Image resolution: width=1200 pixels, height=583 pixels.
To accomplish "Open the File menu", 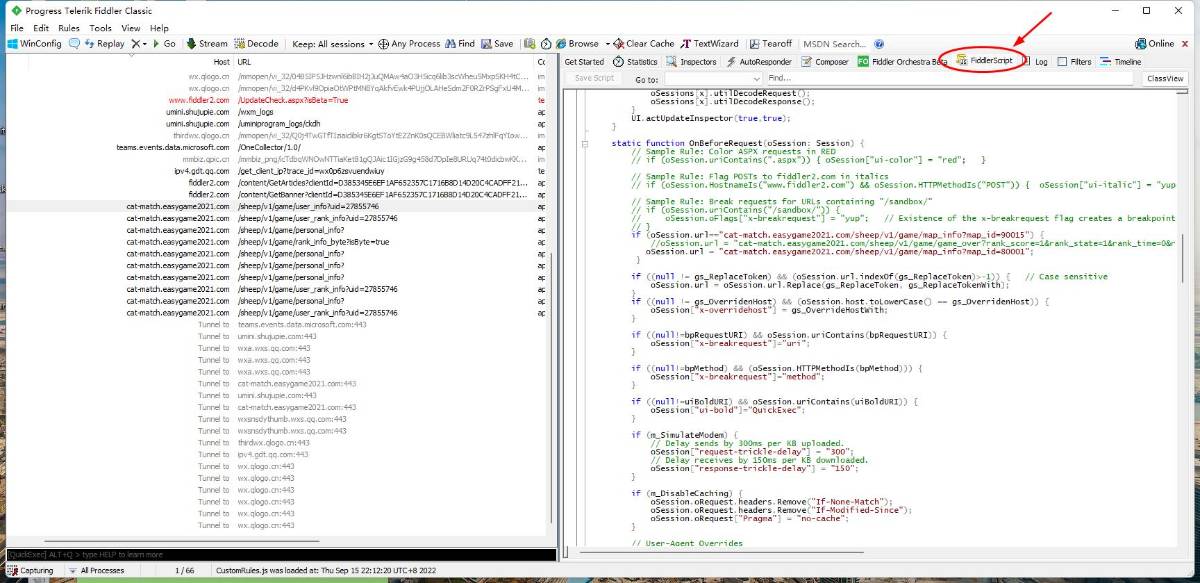I will point(17,28).
